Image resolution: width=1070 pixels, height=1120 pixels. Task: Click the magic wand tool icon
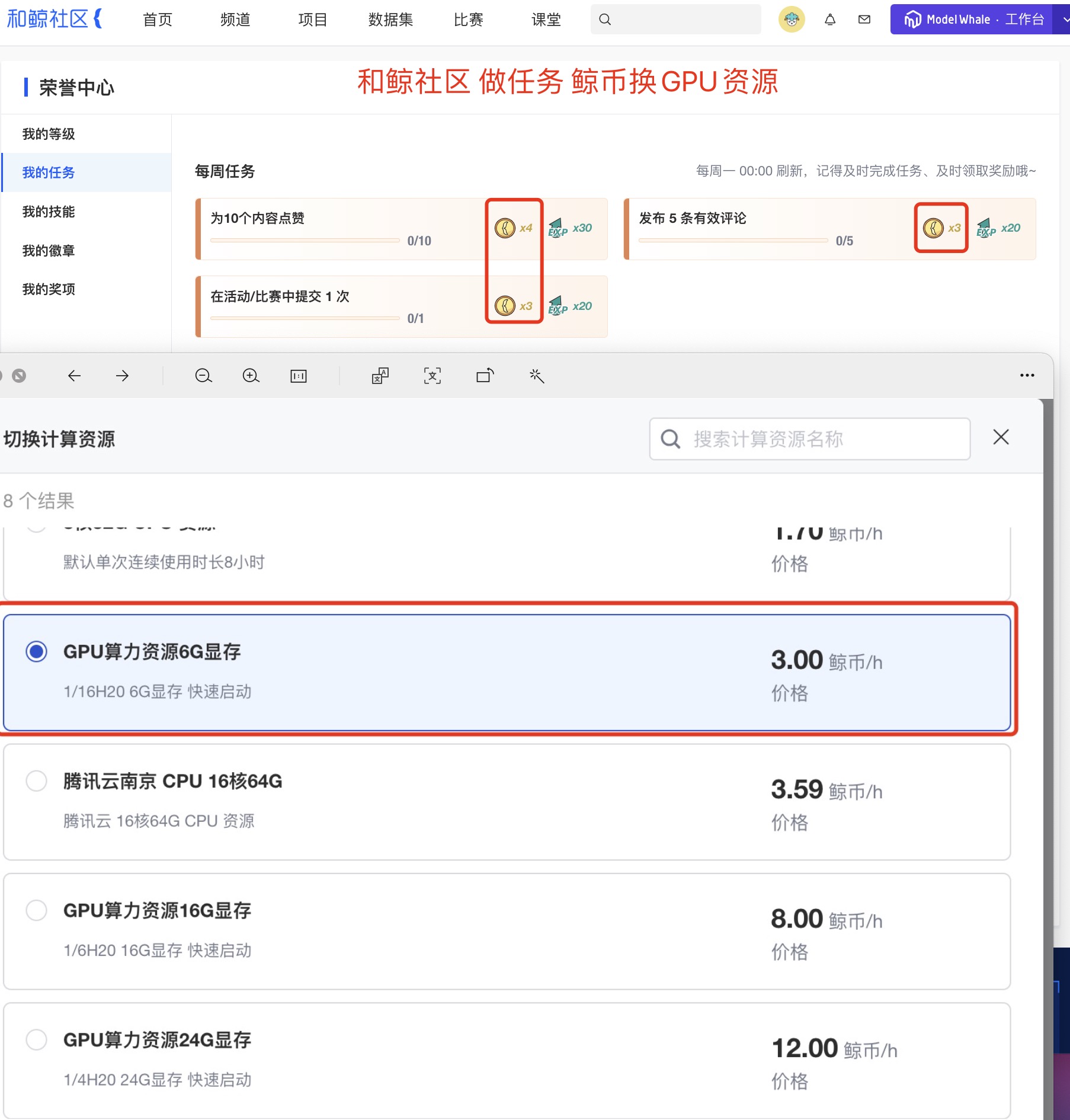(537, 376)
